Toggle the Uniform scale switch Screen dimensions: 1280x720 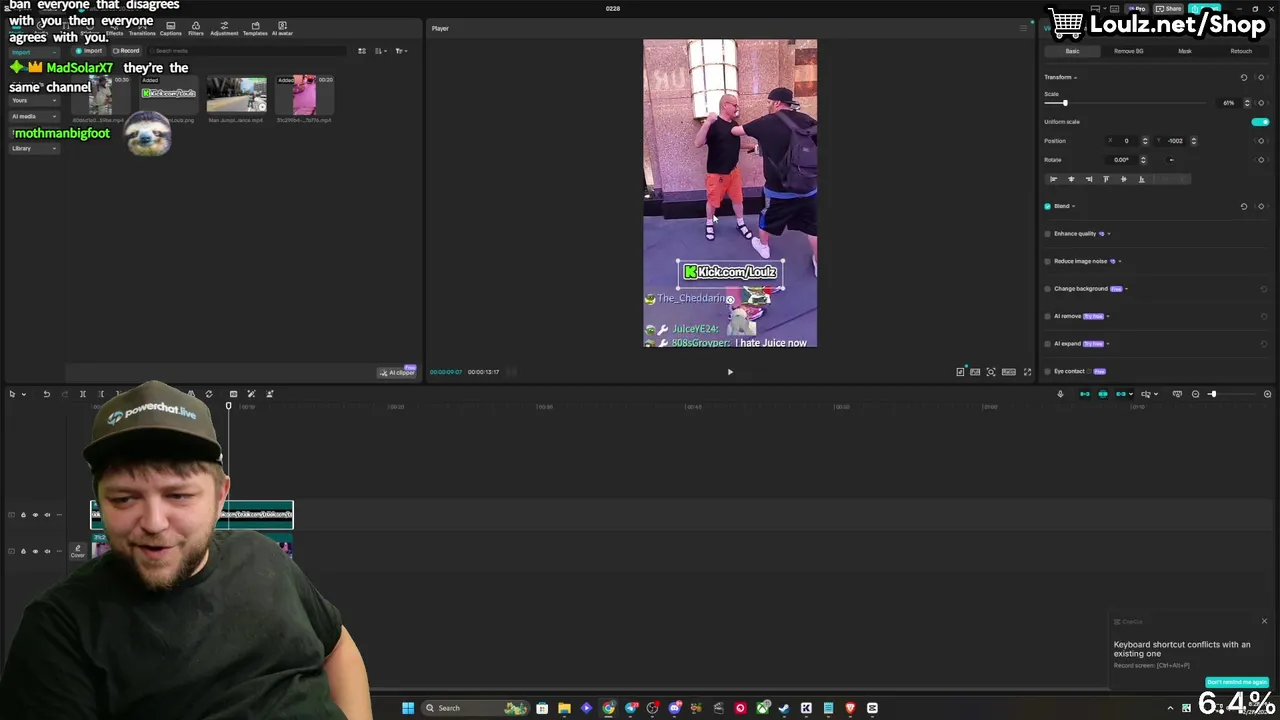pyautogui.click(x=1260, y=122)
